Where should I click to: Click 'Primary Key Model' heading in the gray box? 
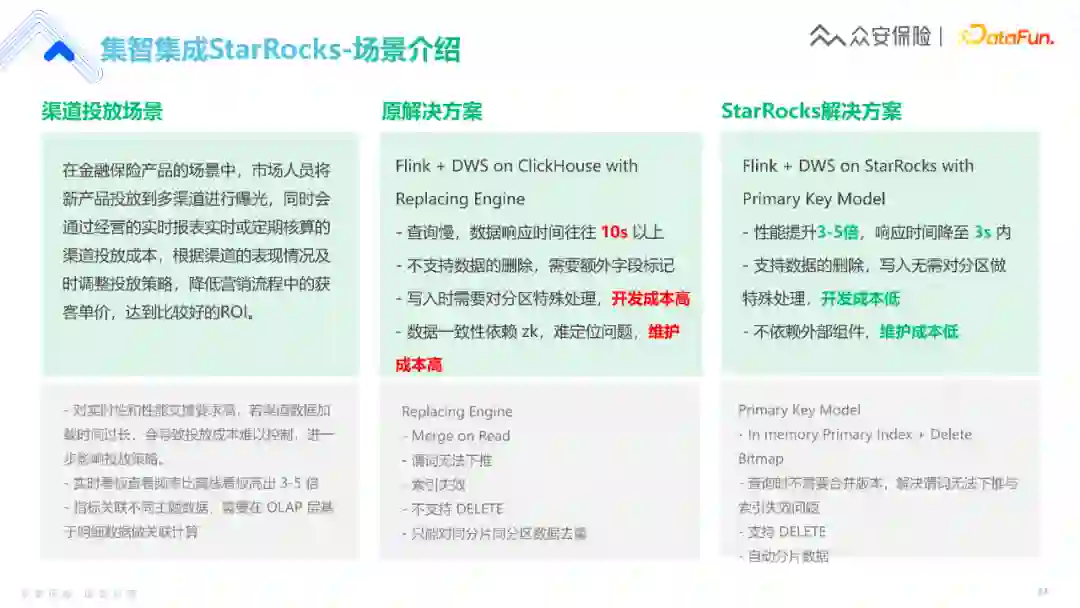pyautogui.click(x=799, y=410)
